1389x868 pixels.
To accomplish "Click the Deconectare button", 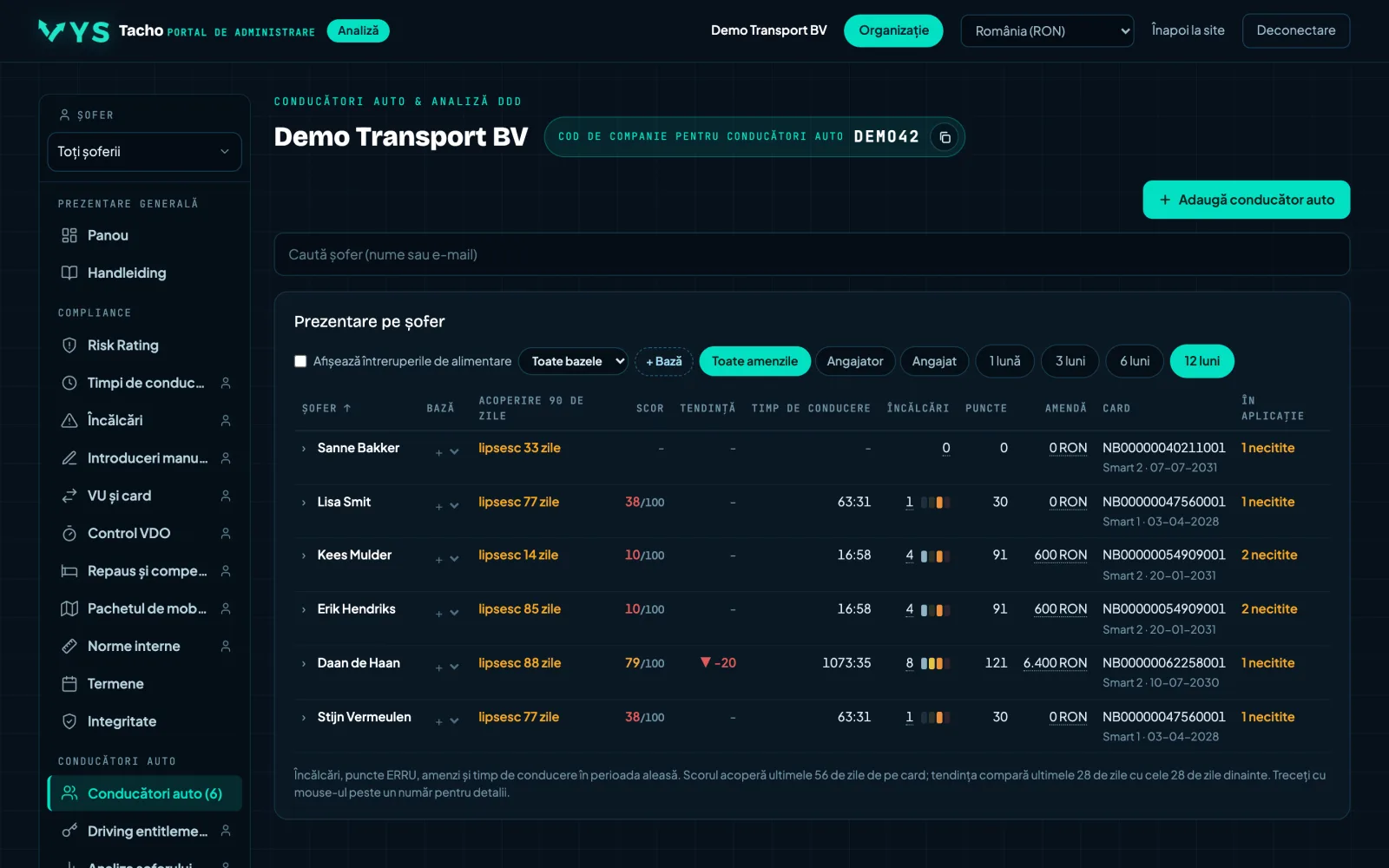I will 1296,30.
